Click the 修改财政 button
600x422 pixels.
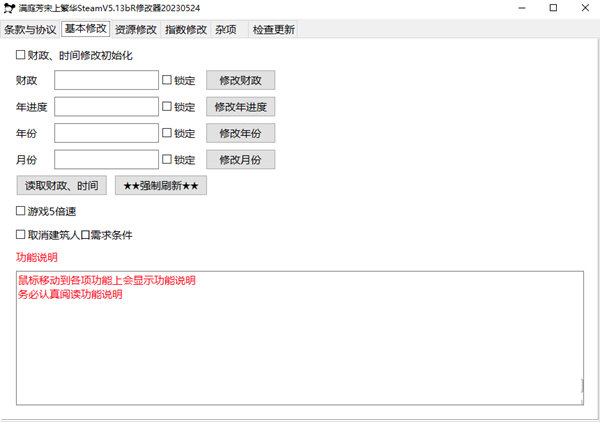point(240,81)
